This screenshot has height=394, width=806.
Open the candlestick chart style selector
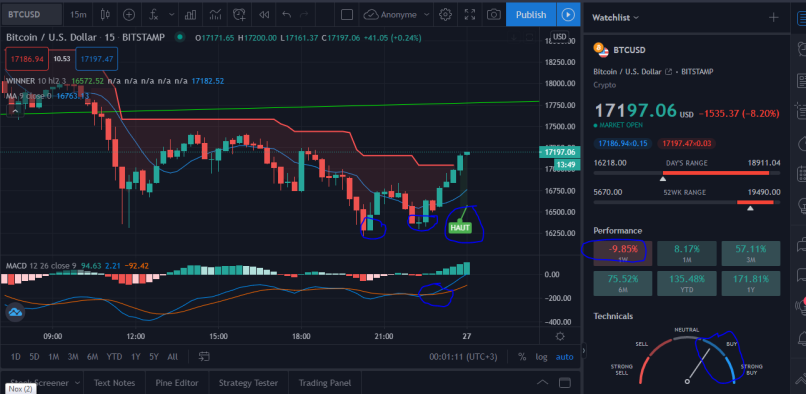(x=105, y=14)
